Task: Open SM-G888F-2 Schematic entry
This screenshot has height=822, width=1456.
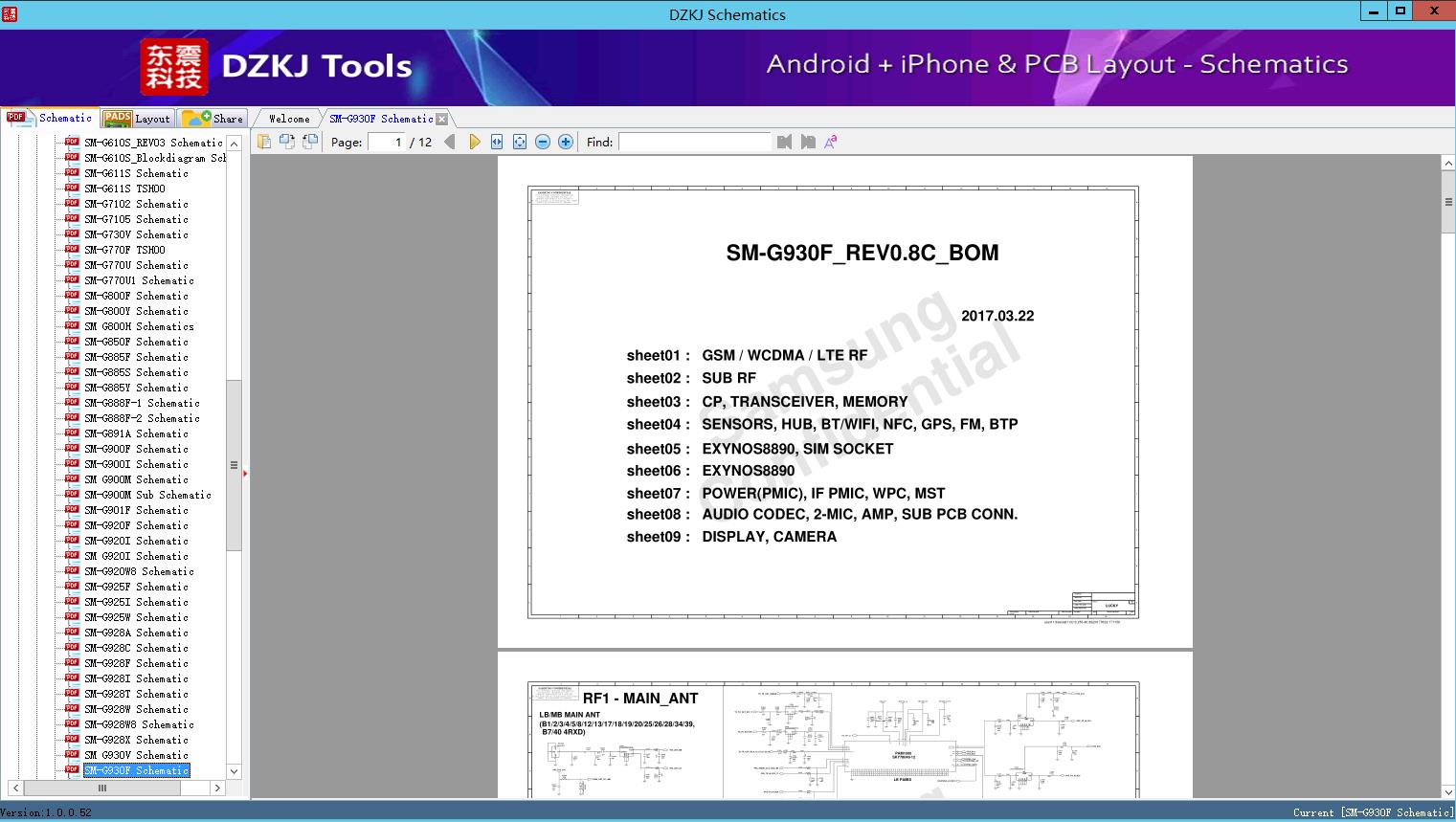Action: tap(142, 418)
